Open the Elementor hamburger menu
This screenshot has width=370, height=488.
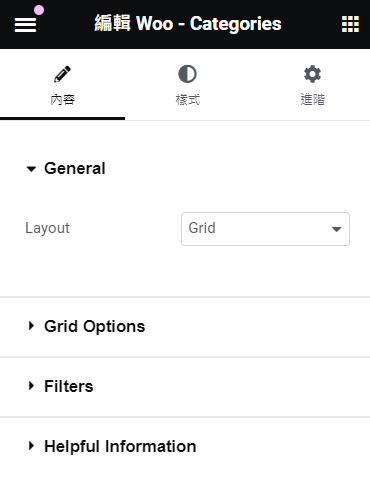[25, 25]
